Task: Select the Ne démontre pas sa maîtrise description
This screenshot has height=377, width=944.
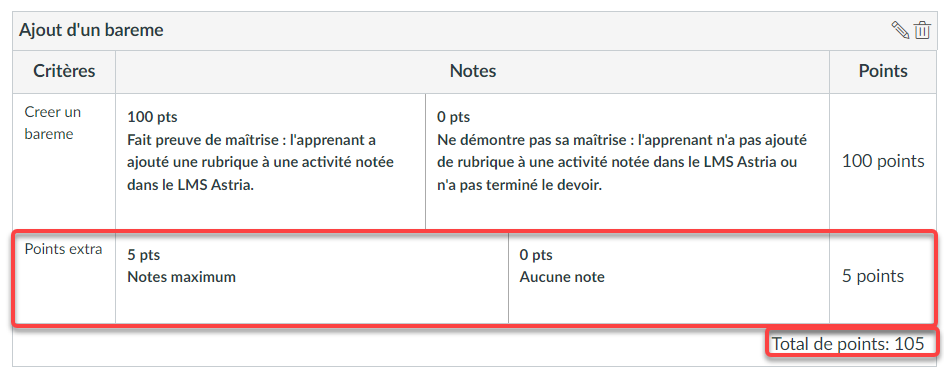Action: click(622, 163)
